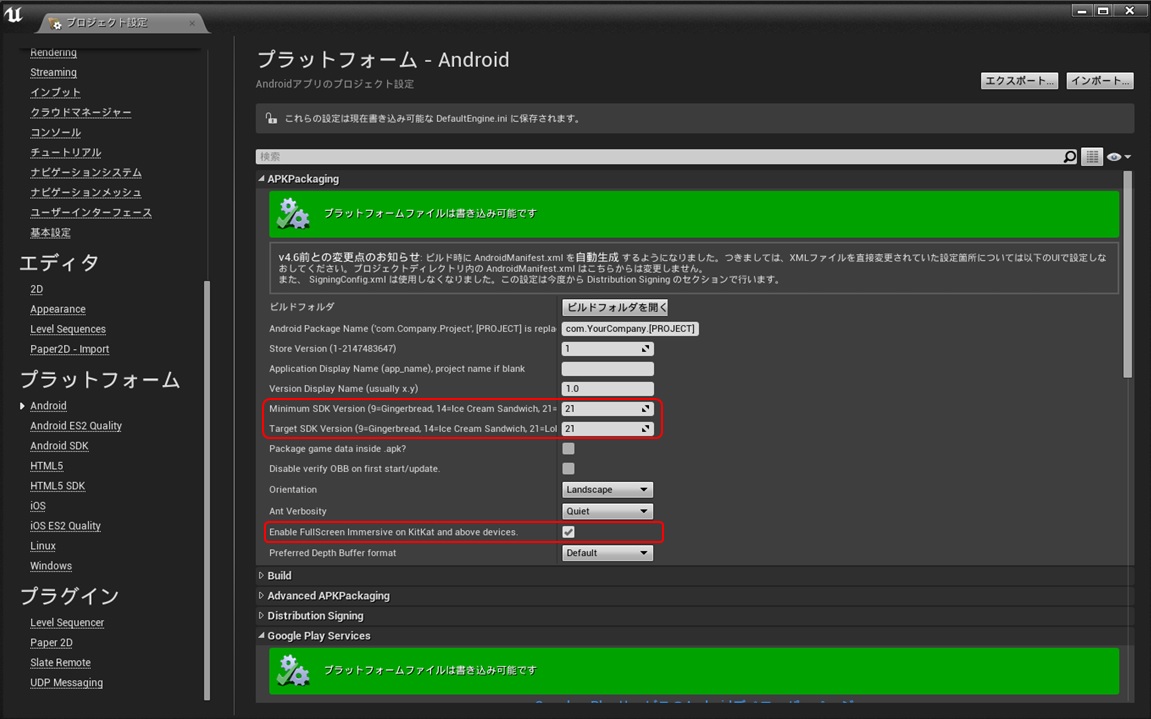Open the クラウドマネージャー settings category

[81, 112]
